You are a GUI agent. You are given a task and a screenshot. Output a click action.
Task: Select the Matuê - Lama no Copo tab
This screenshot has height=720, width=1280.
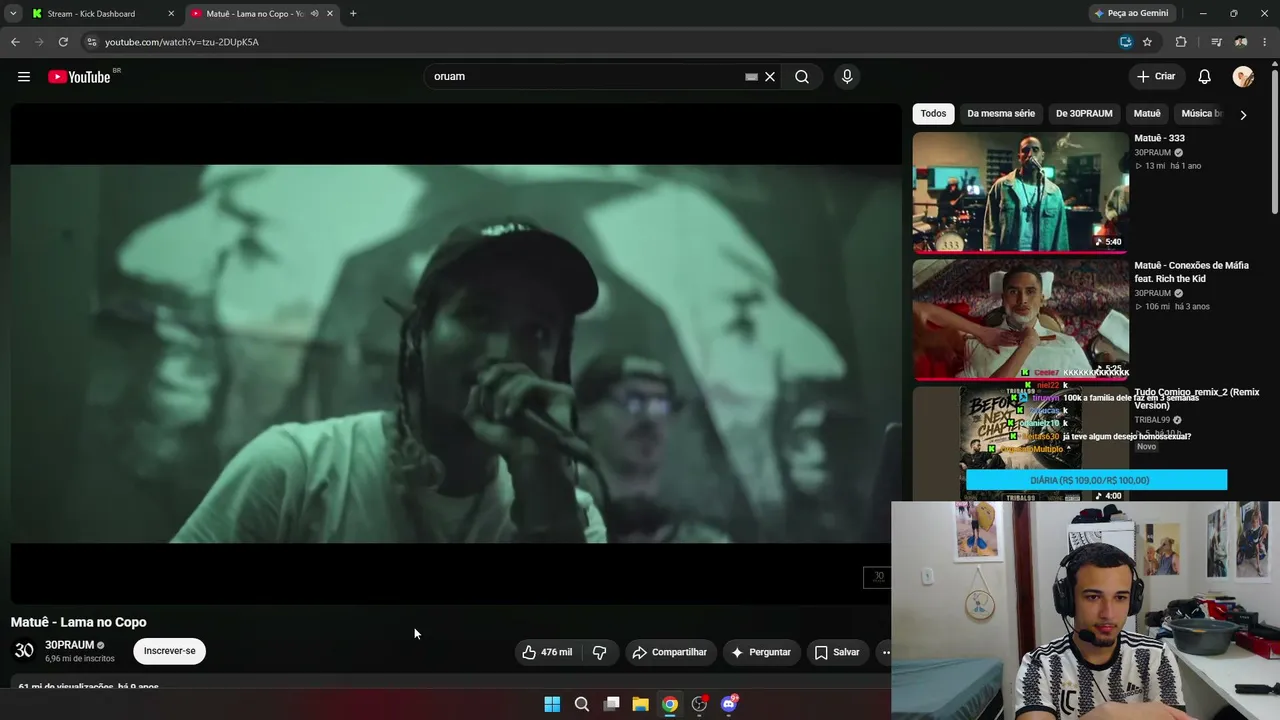pos(263,14)
